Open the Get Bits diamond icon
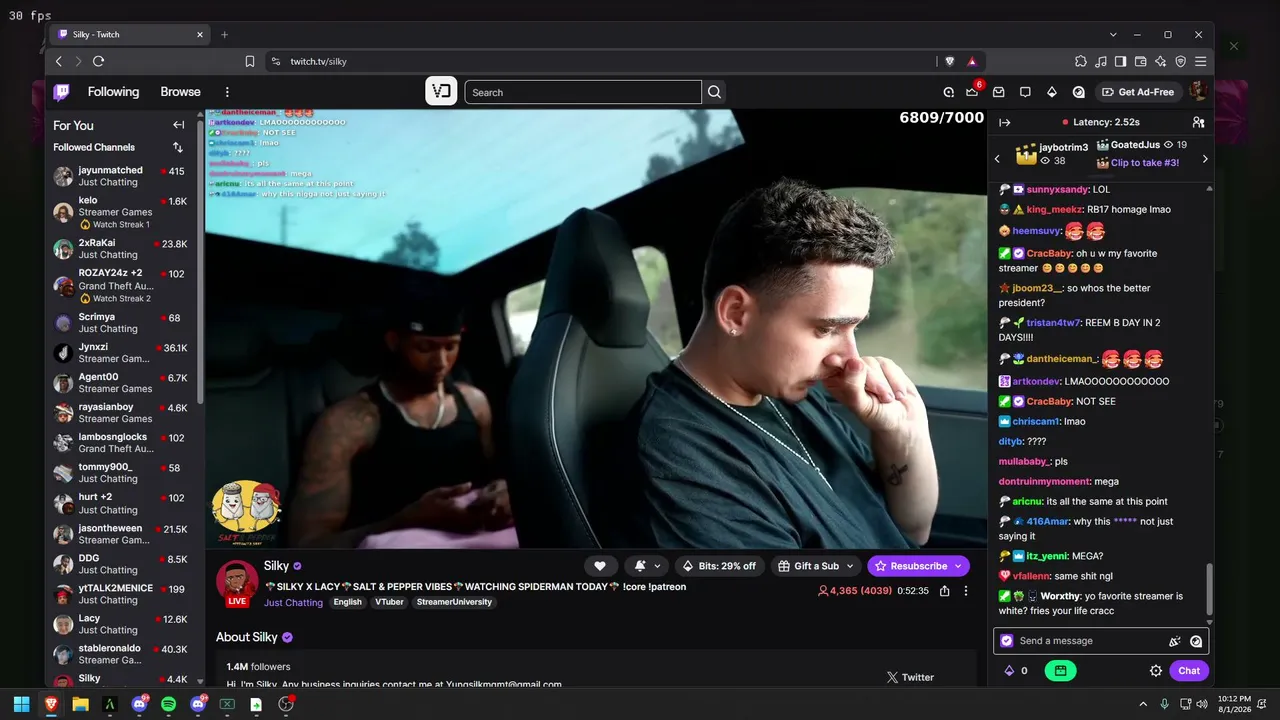 [x=1052, y=92]
